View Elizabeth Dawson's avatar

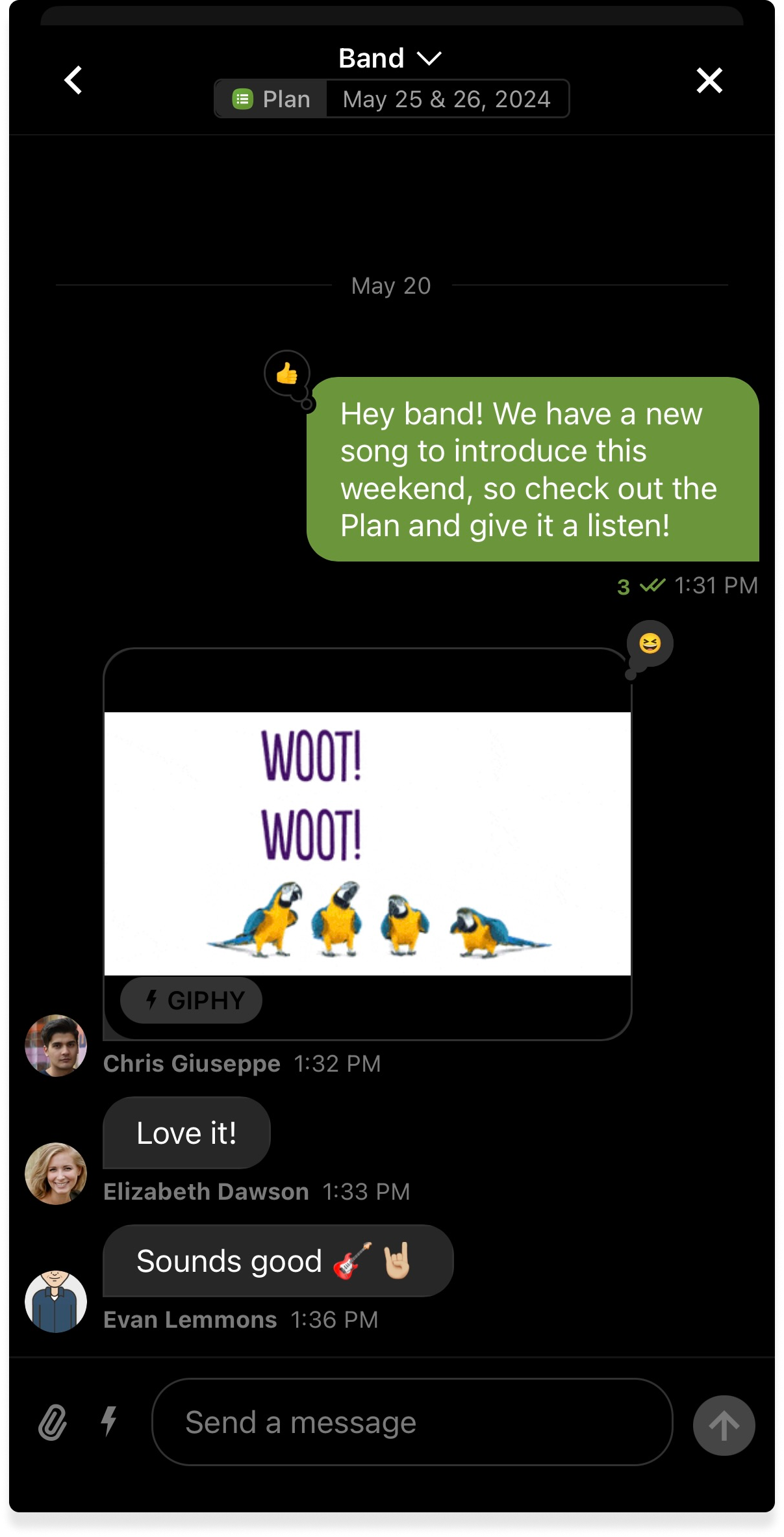click(56, 1174)
